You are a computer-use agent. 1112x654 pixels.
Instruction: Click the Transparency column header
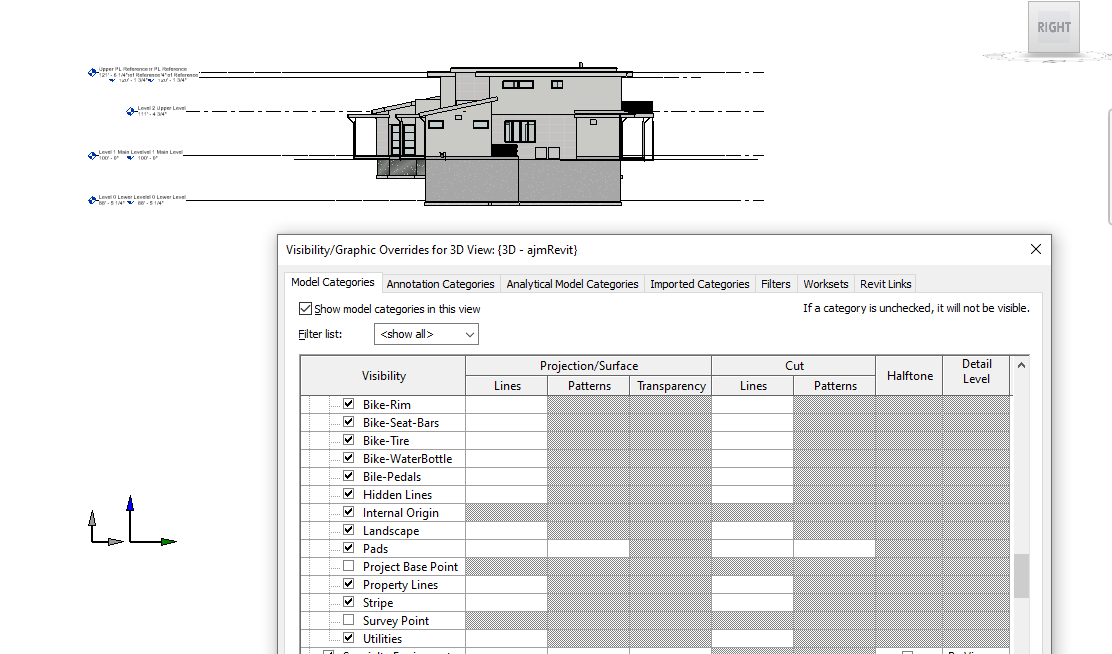tap(671, 386)
